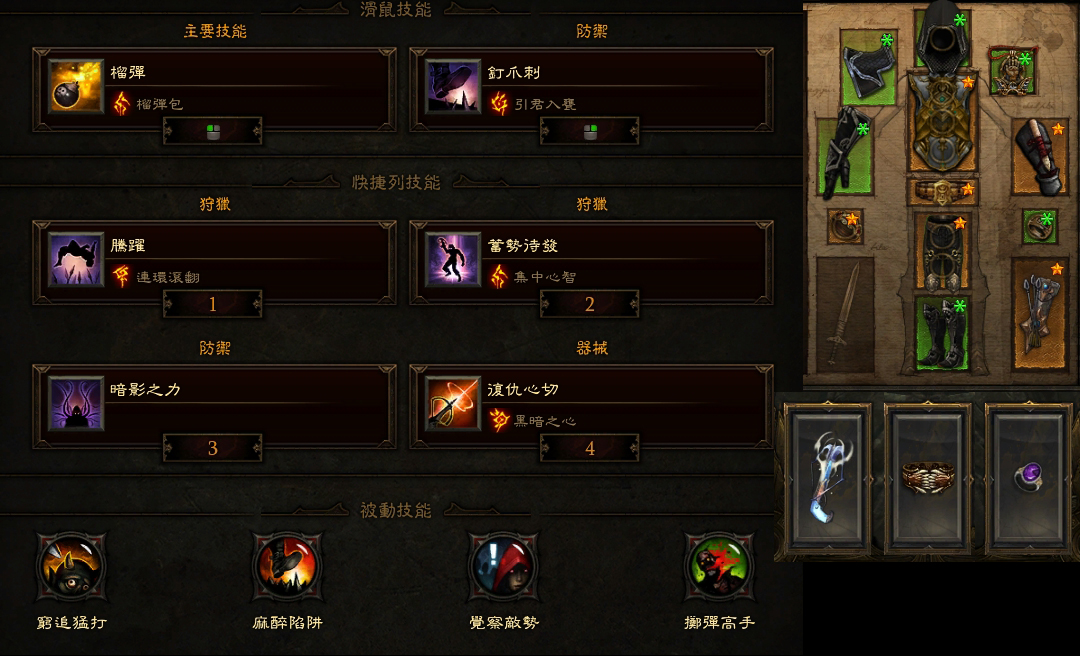Select the crossbow item in cube slot
This screenshot has height=656, width=1080.
[x=829, y=480]
